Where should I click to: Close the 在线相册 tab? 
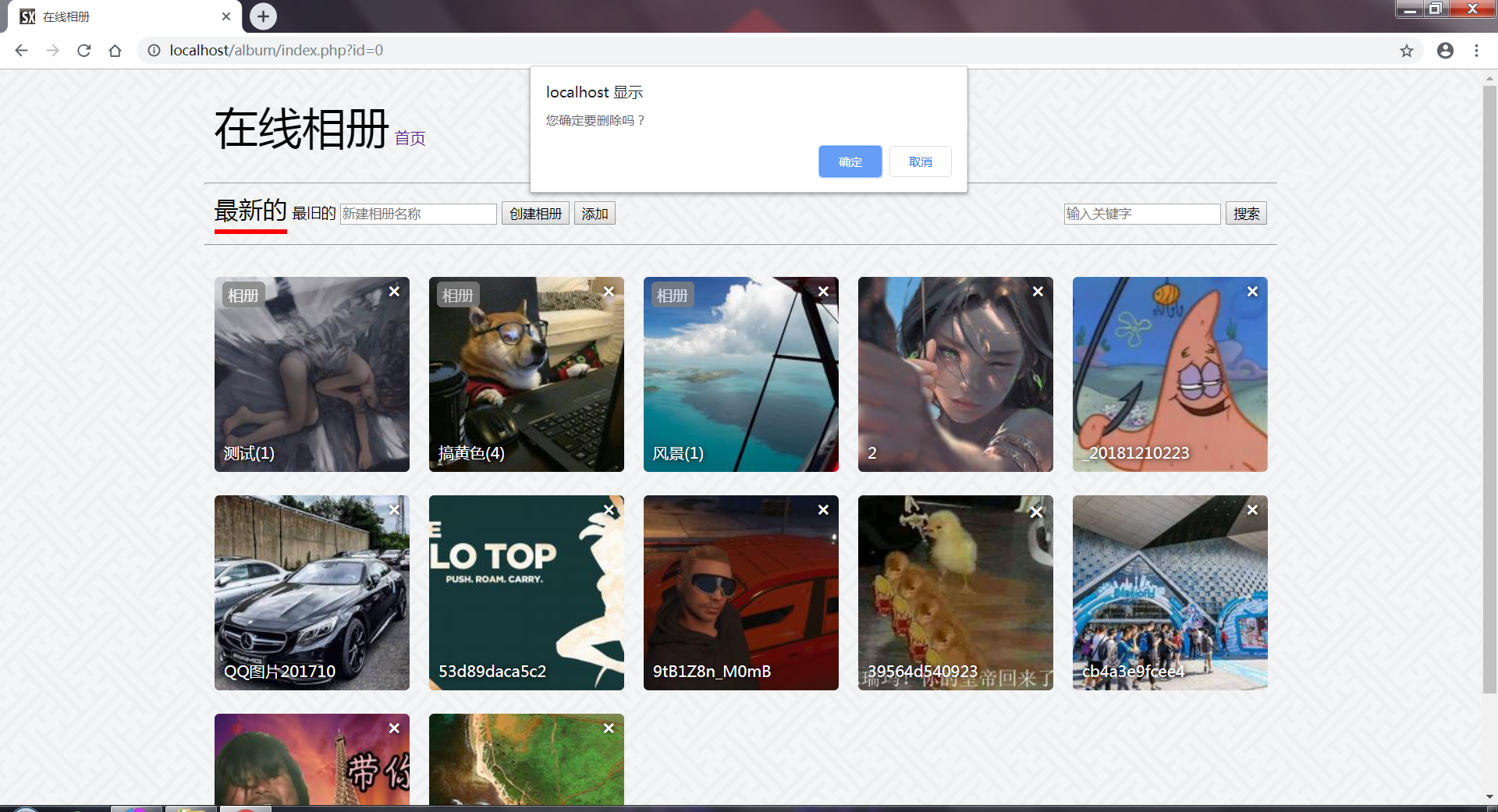pyautogui.click(x=226, y=16)
